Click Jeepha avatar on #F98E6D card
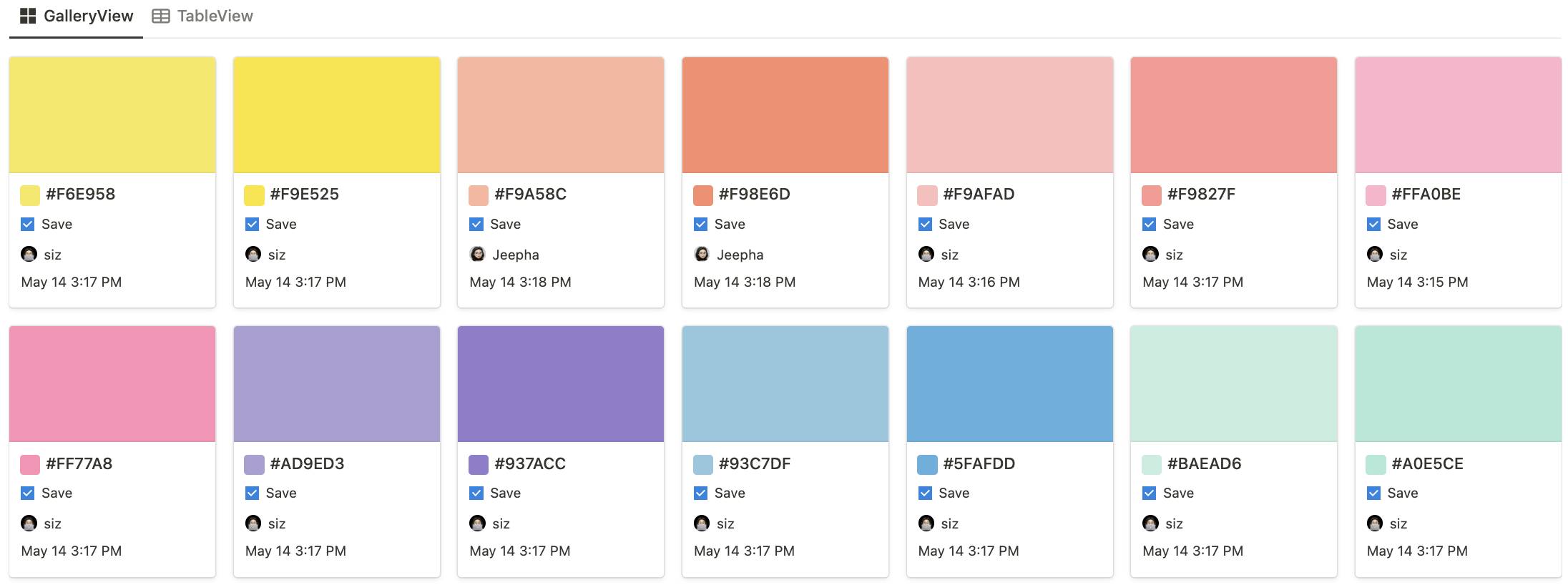The width and height of the screenshot is (1568, 585). point(702,255)
